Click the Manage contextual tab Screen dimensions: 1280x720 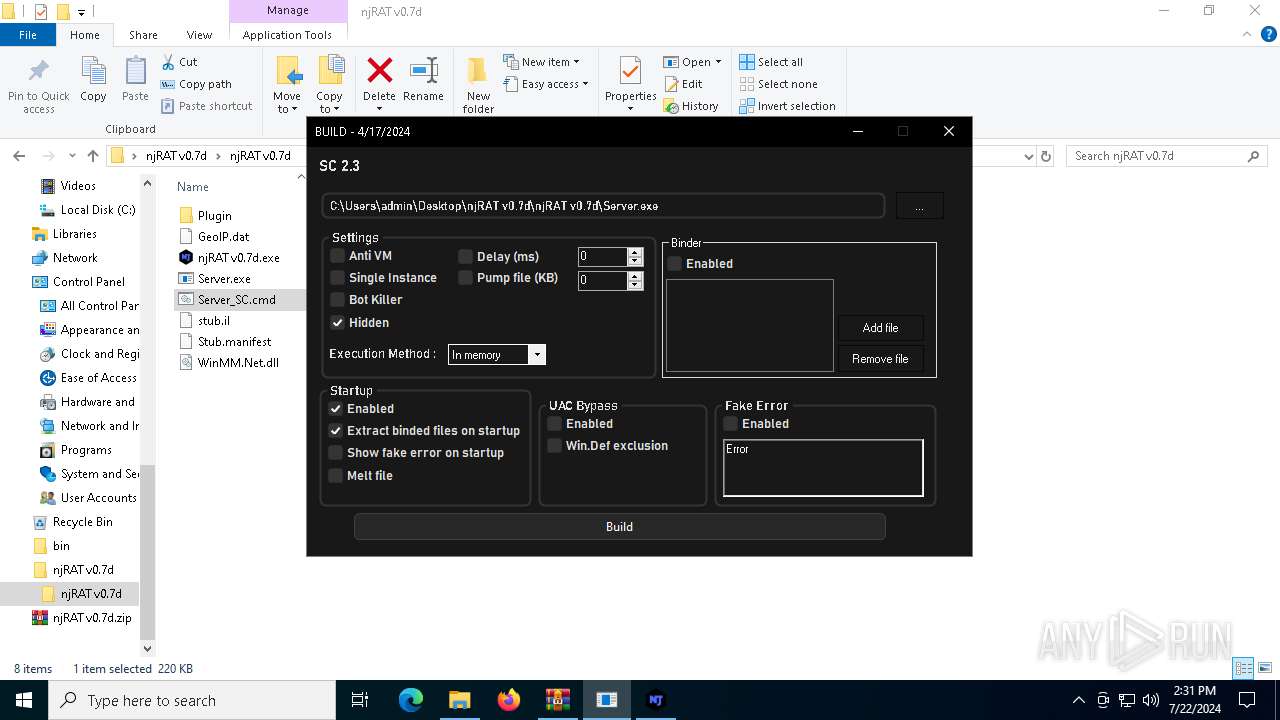pyautogui.click(x=287, y=10)
